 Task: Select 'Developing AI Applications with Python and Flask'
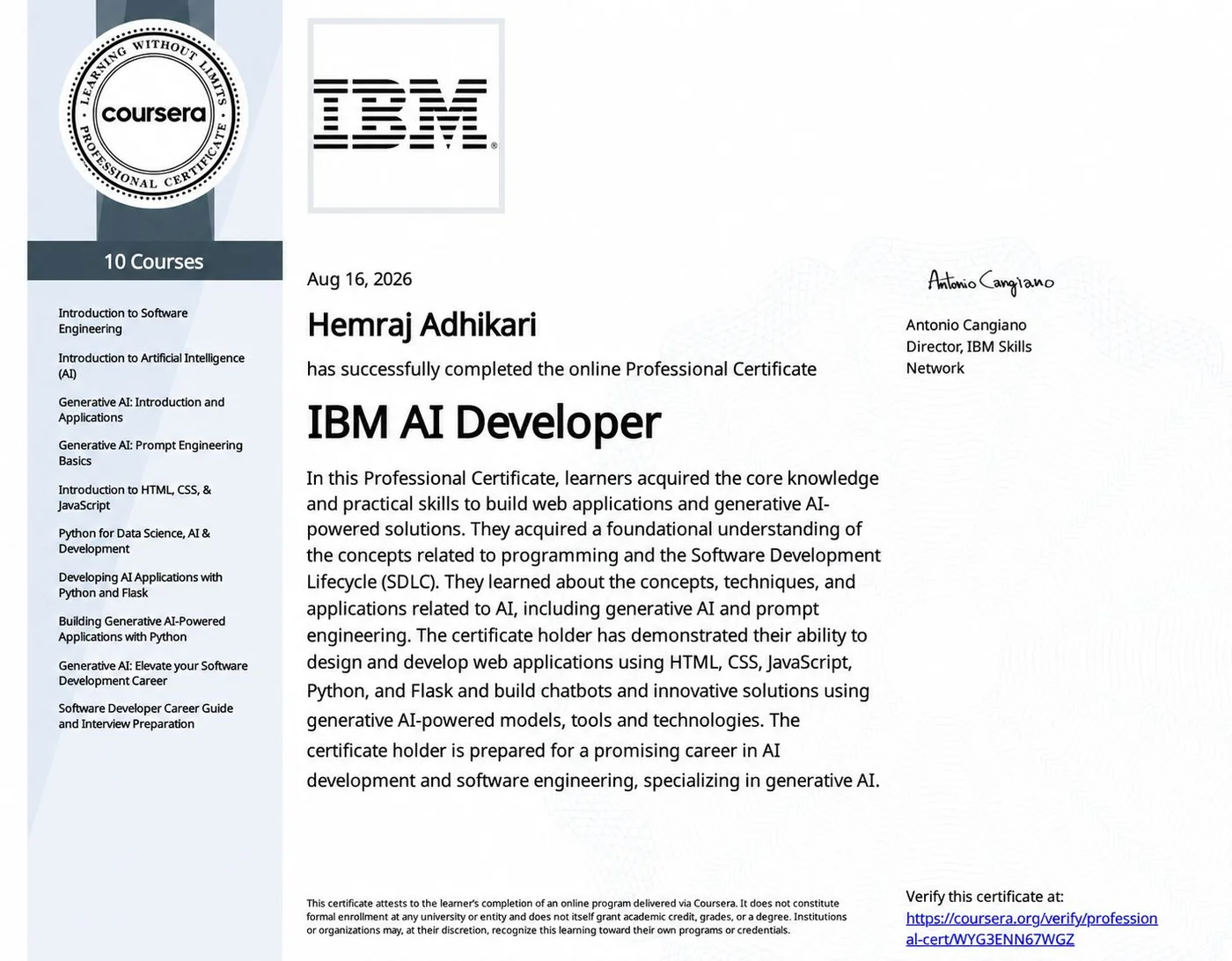(x=140, y=585)
